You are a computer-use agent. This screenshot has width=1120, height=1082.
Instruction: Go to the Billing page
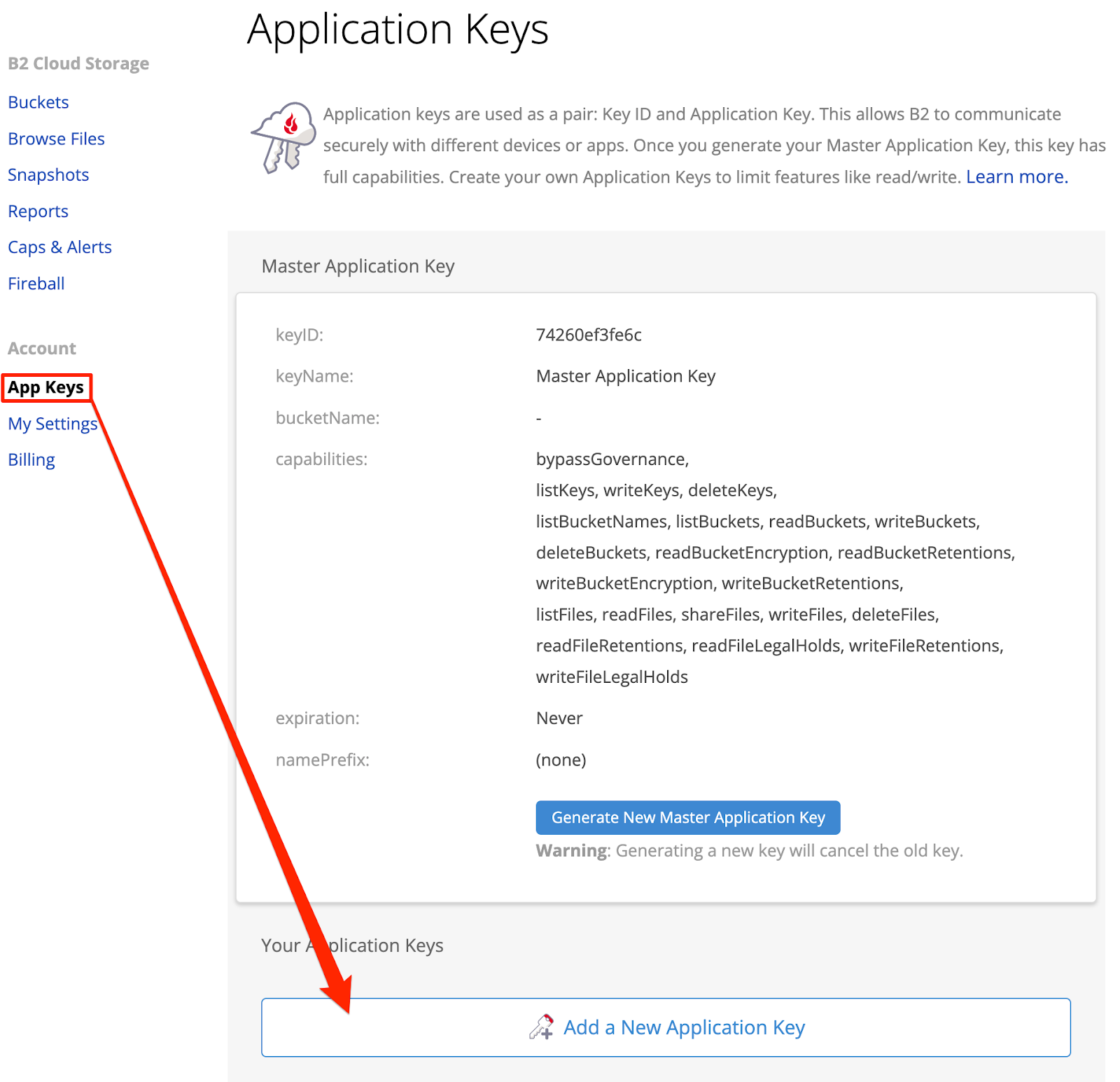tap(31, 460)
